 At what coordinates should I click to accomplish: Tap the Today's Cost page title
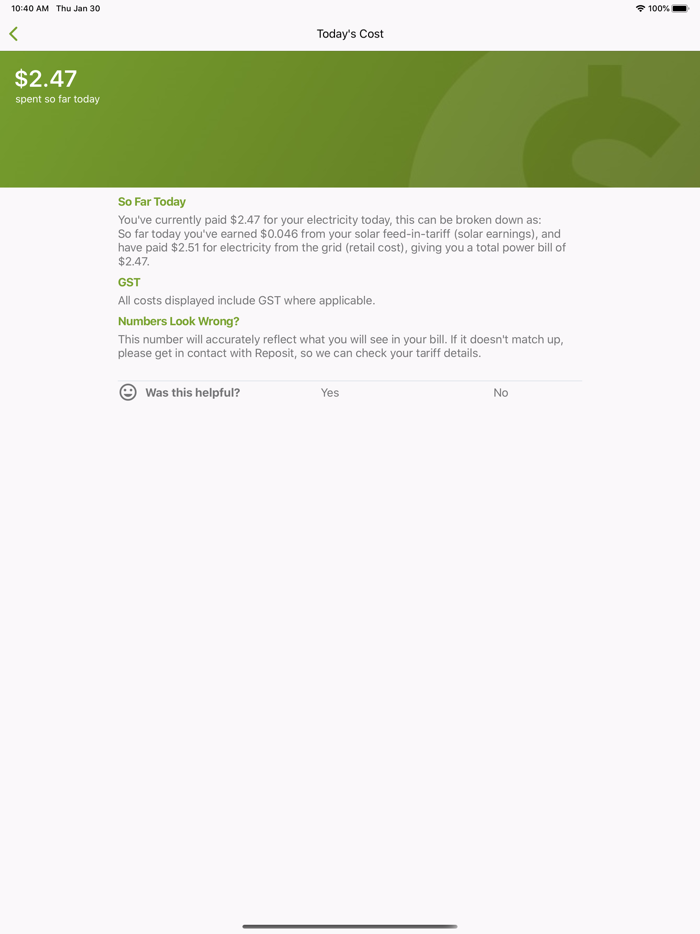tap(350, 34)
